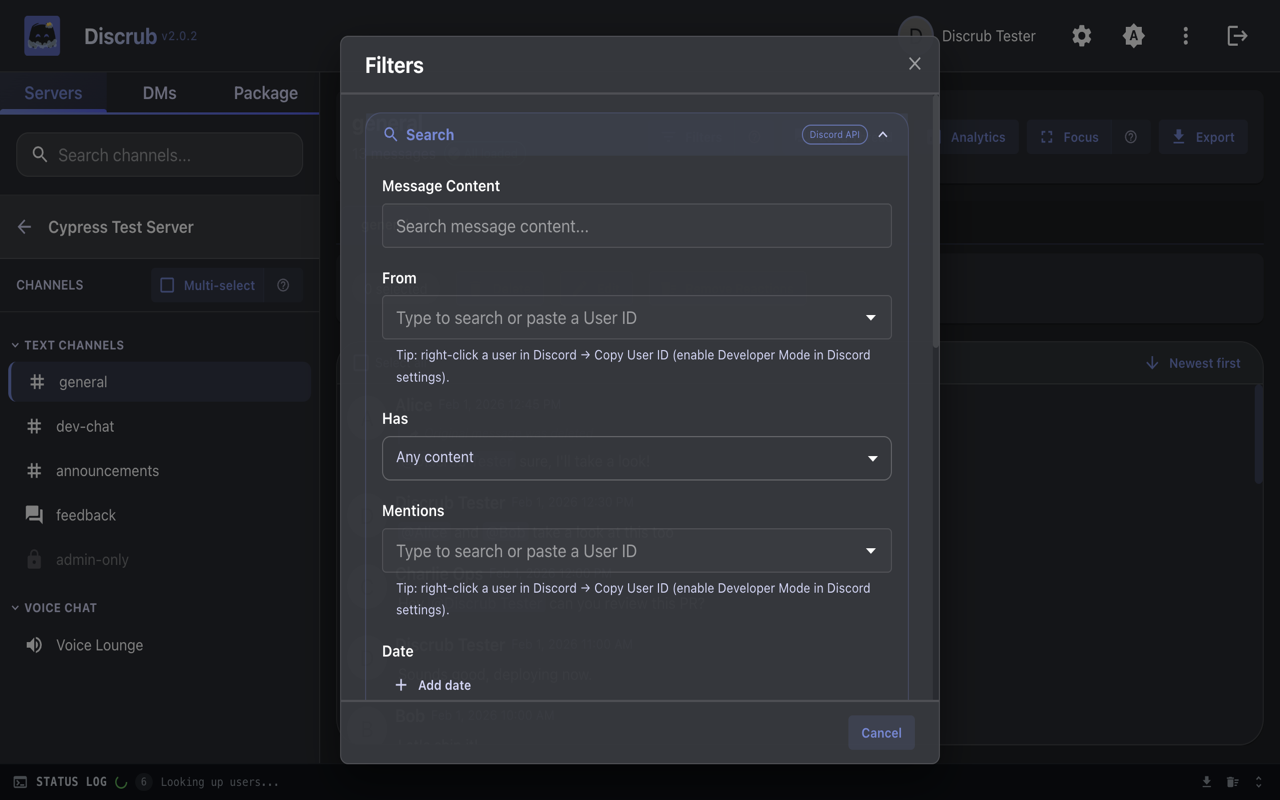Open the settings gear icon
The width and height of the screenshot is (1280, 800).
point(1081,36)
